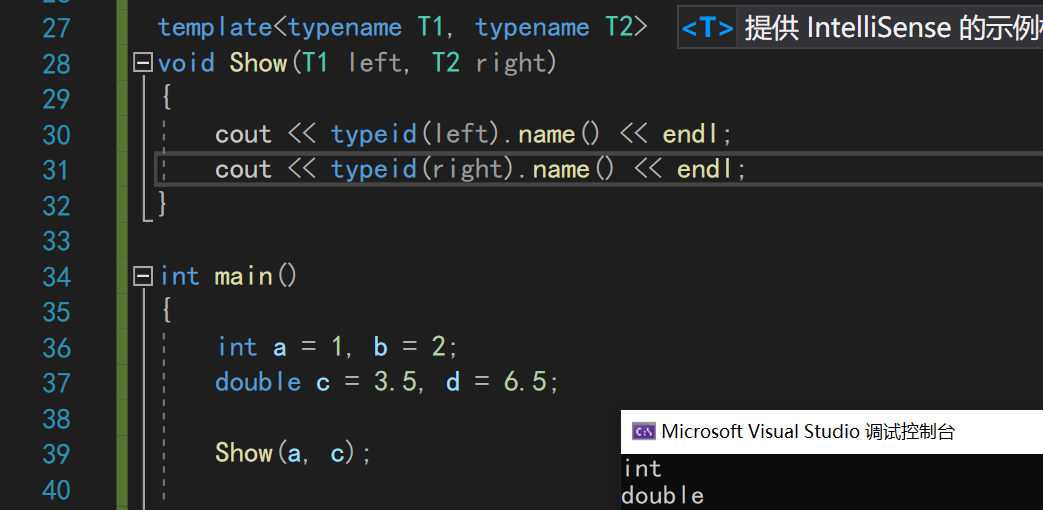The width and height of the screenshot is (1043, 510).
Task: Click the Show call on line 39
Action: 243,453
